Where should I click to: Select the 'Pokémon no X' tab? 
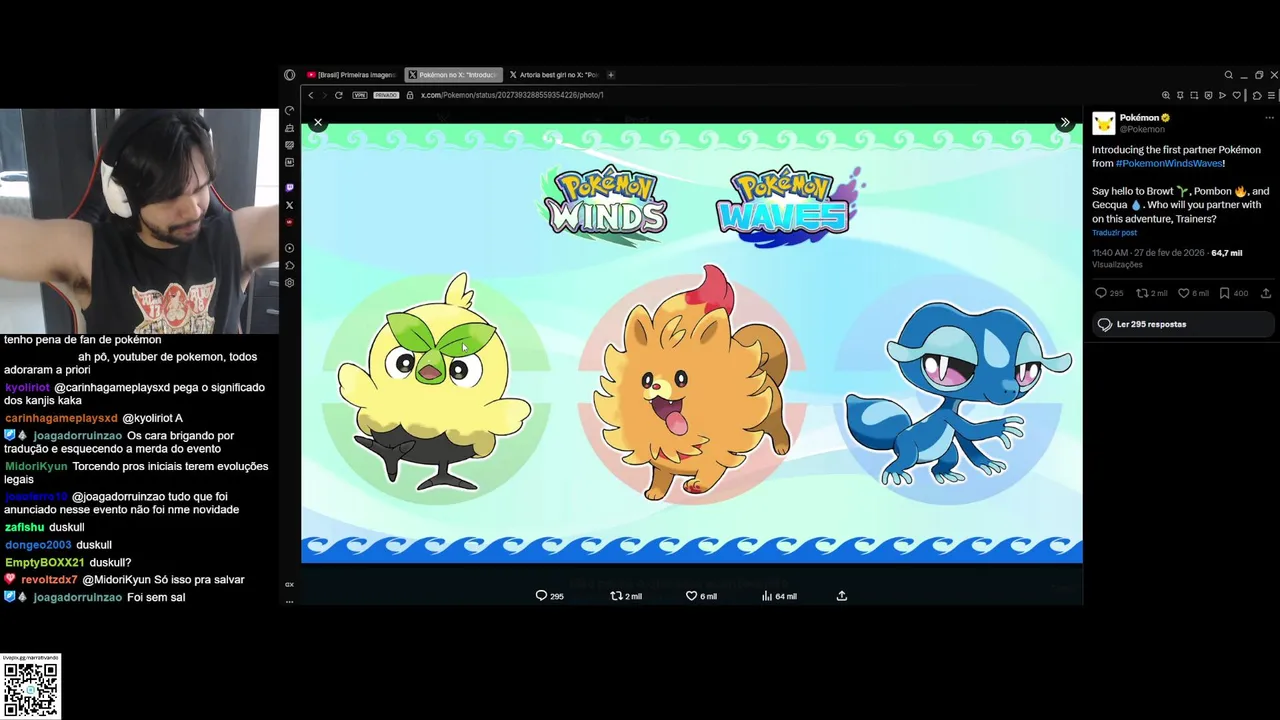tap(454, 75)
